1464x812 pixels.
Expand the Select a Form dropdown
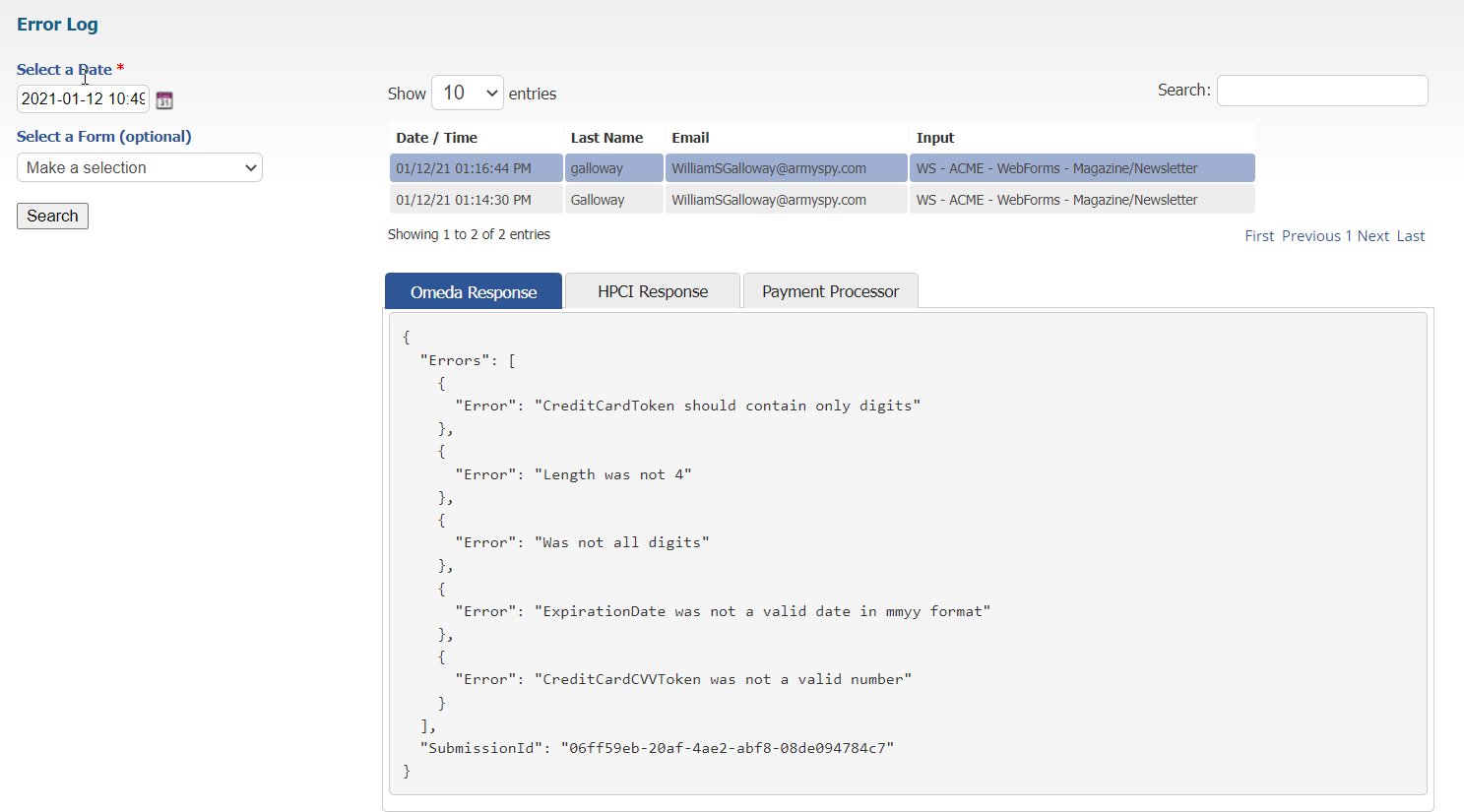pos(140,167)
